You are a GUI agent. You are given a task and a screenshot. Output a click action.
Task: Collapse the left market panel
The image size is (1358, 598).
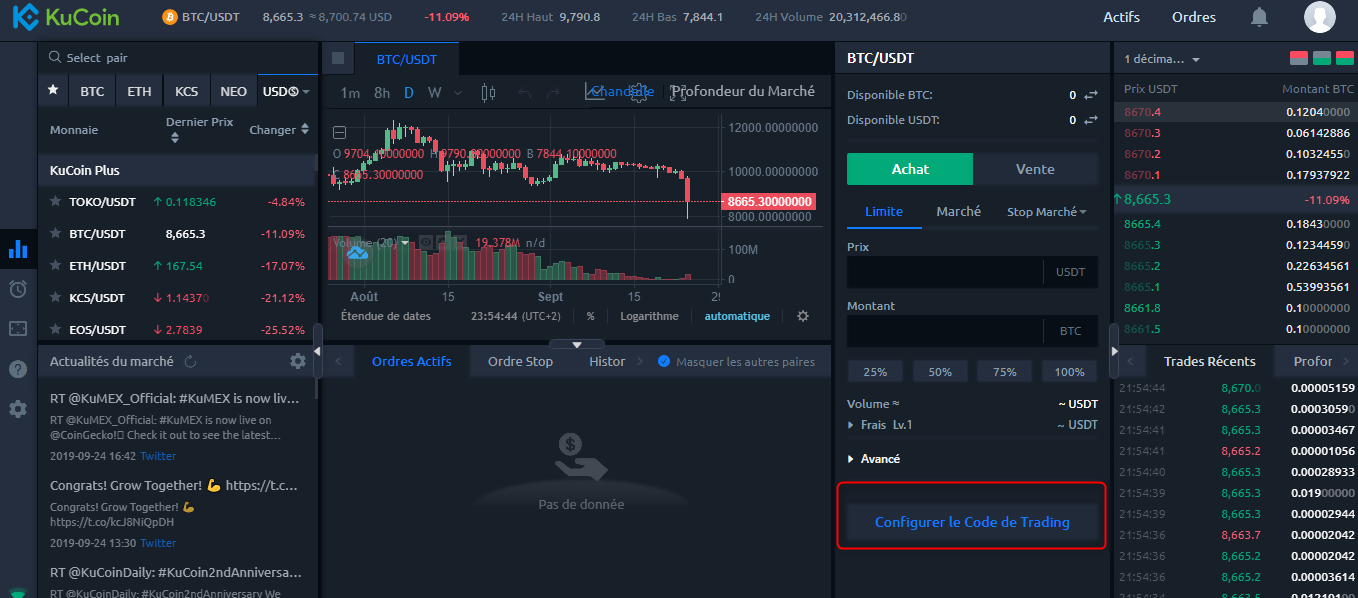[318, 351]
